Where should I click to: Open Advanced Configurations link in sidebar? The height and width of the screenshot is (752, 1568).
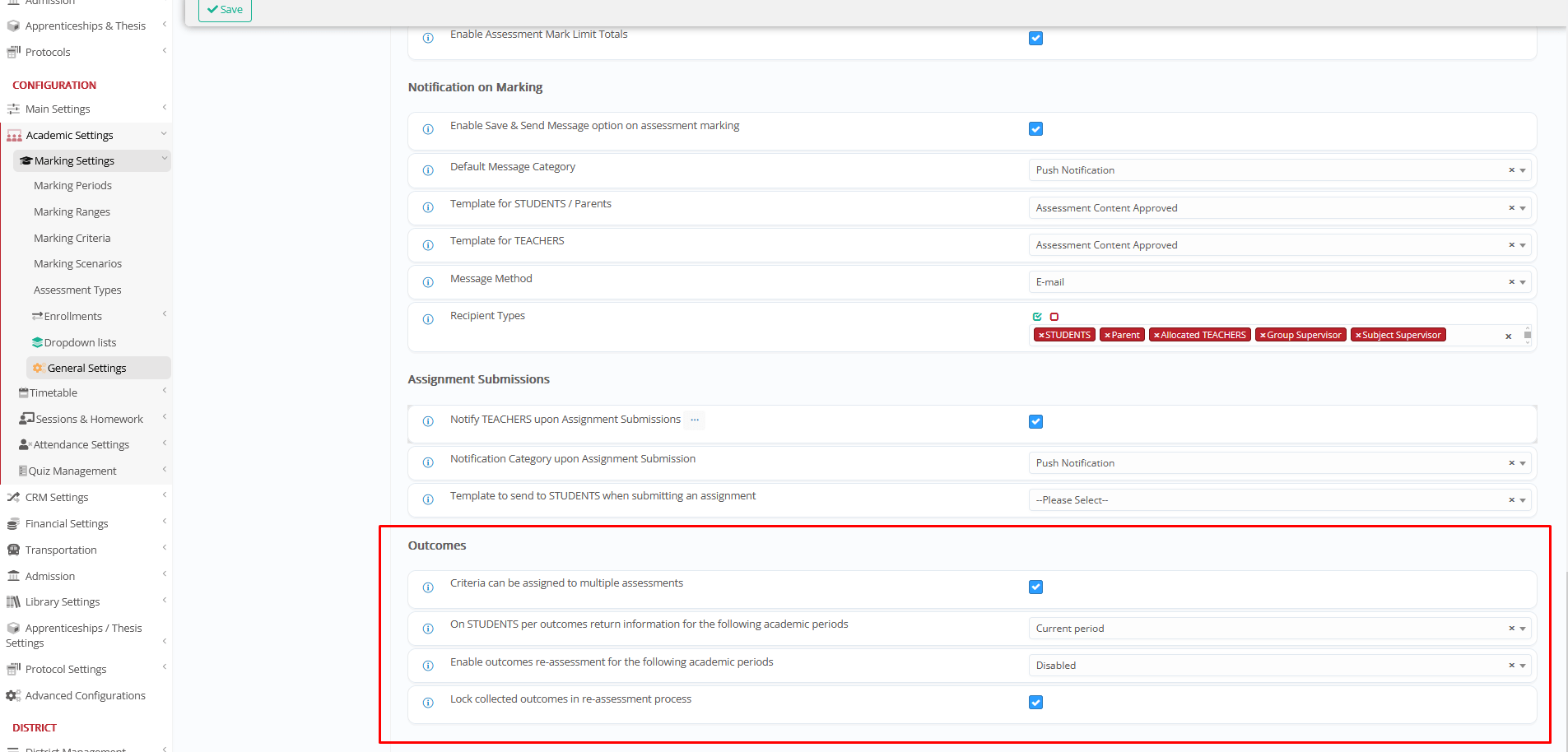coord(85,696)
